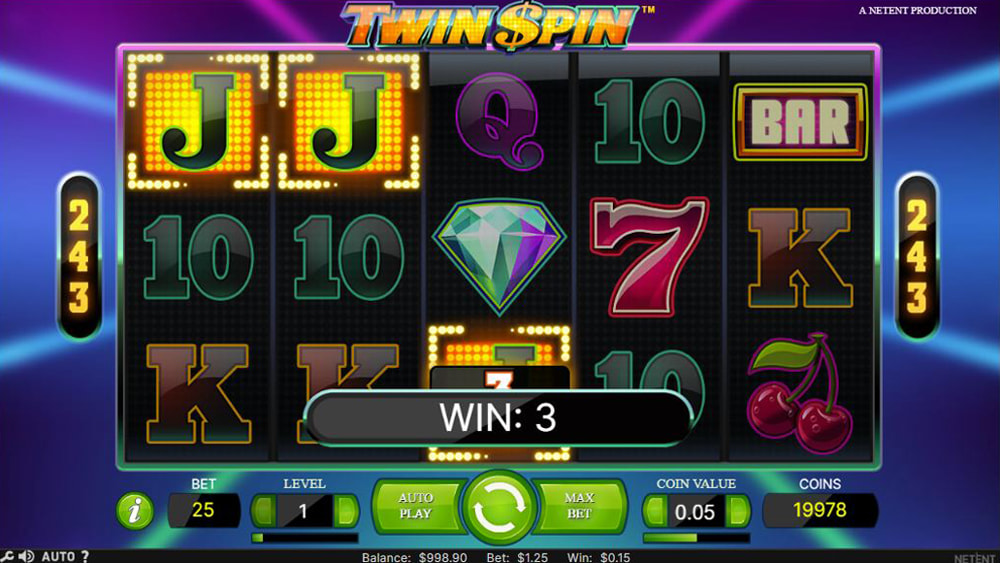Open the green info paytable button
Image resolution: width=1000 pixels, height=563 pixels.
tap(135, 511)
